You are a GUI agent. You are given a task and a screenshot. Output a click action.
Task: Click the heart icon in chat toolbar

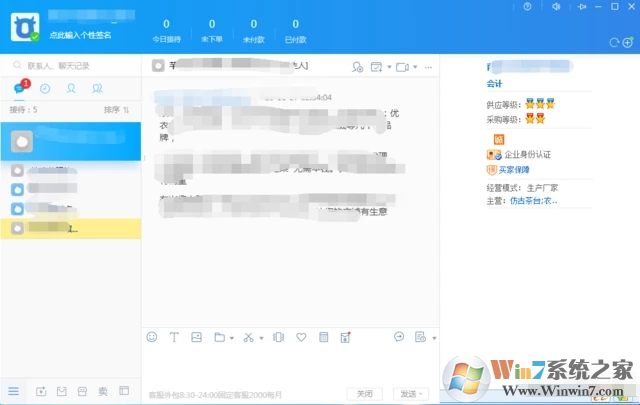point(301,337)
